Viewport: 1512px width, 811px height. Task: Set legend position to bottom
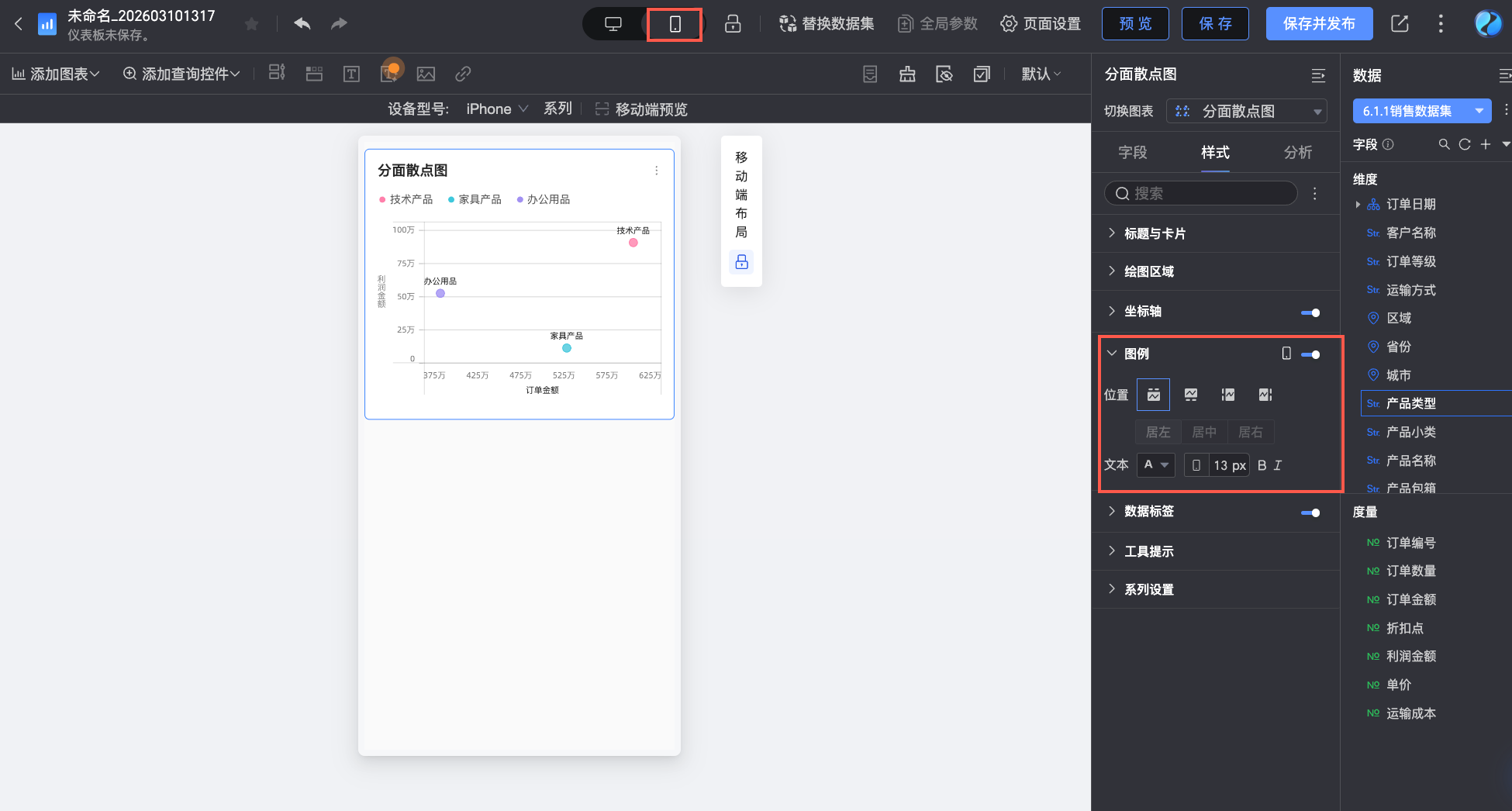(x=1191, y=395)
